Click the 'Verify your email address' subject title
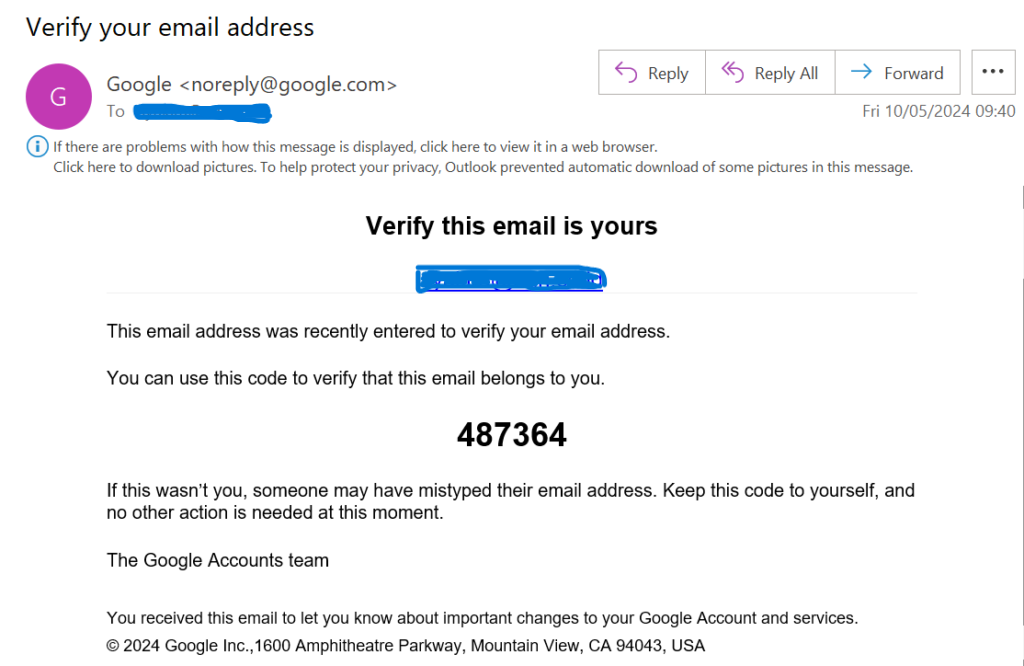Screen dimensions: 1024x666 (170, 27)
